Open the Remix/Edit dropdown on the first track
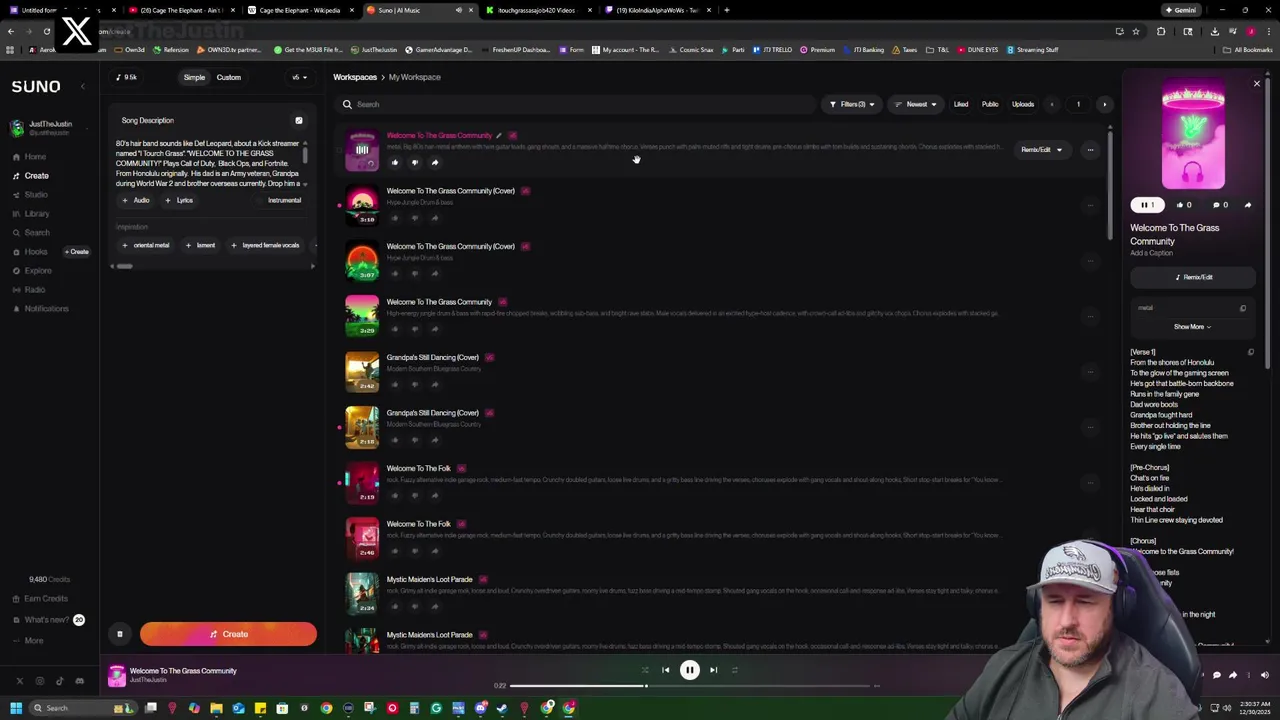Screen dimensions: 1280x720 click(1041, 150)
